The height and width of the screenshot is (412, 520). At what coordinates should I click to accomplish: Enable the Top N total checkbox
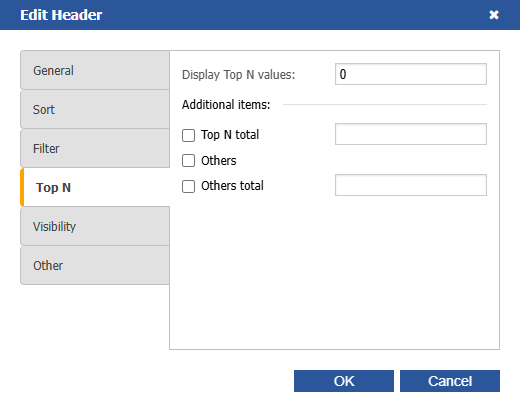188,135
